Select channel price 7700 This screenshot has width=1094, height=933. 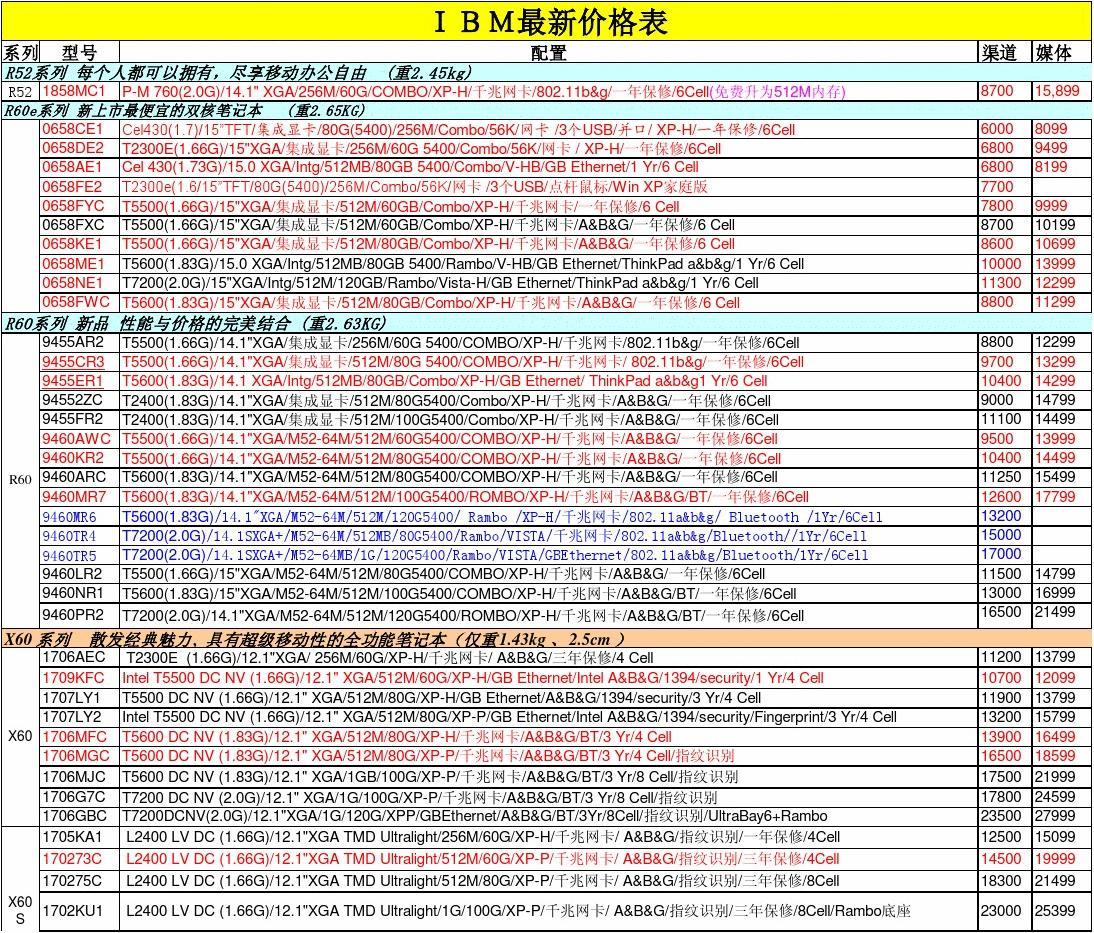point(997,186)
